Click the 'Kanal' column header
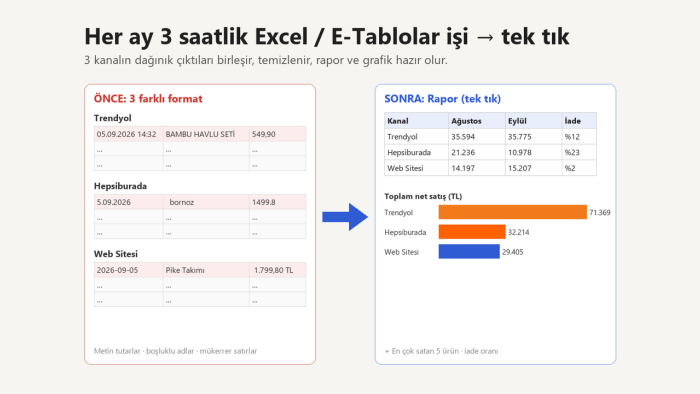700x394 pixels. pos(416,121)
